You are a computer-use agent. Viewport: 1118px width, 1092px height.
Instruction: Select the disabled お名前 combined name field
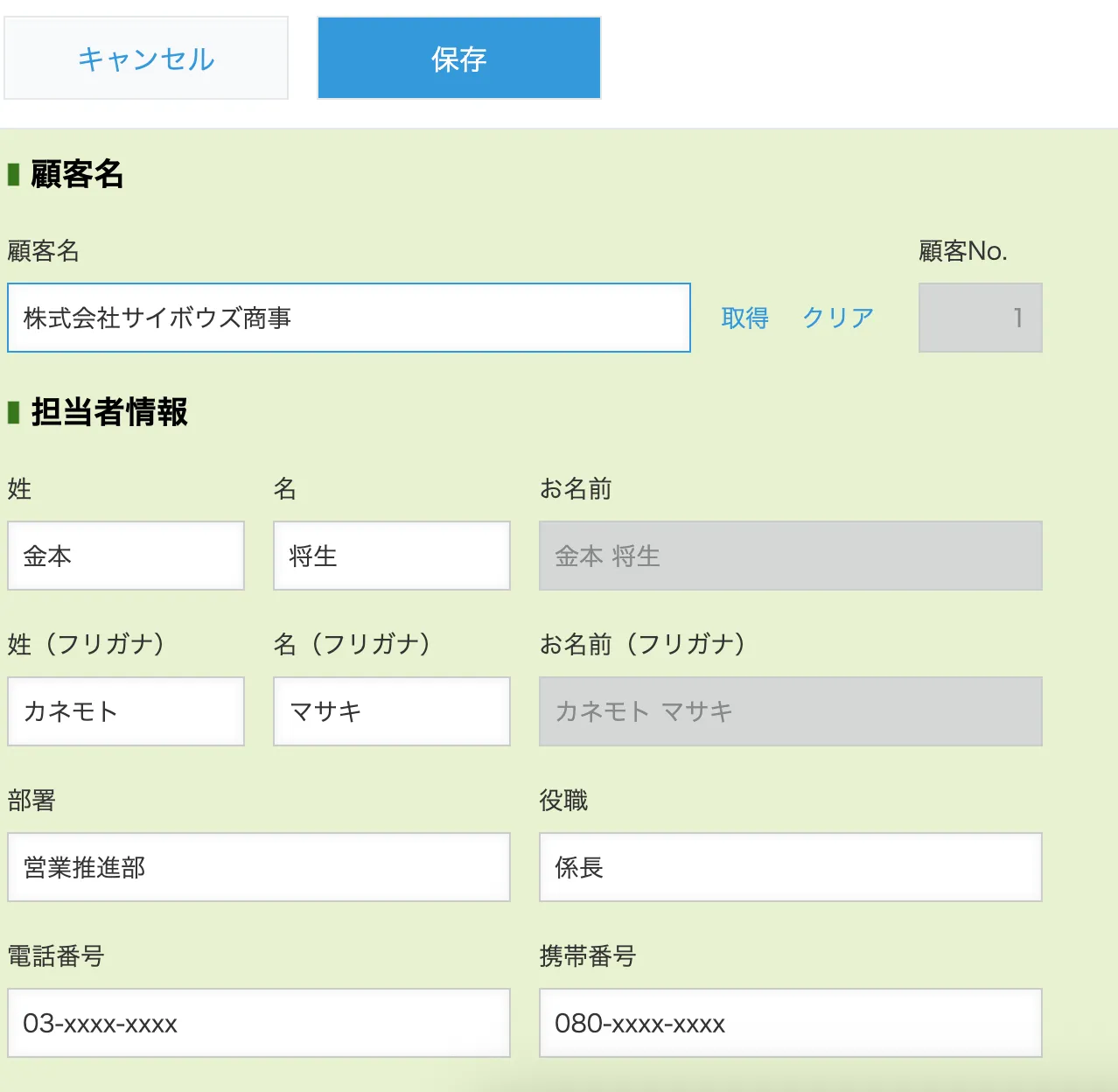[x=790, y=555]
